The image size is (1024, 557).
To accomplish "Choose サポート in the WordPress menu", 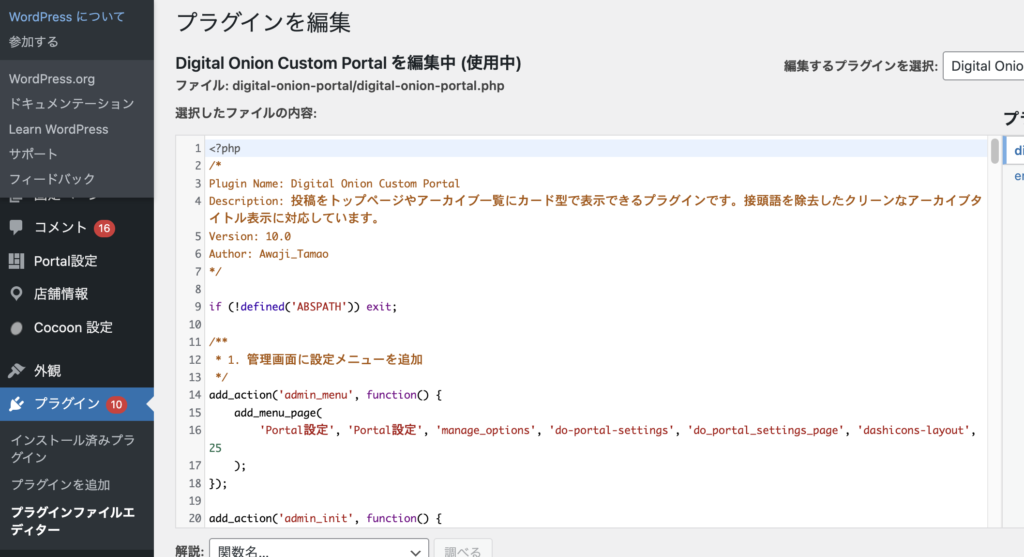I will click(33, 154).
